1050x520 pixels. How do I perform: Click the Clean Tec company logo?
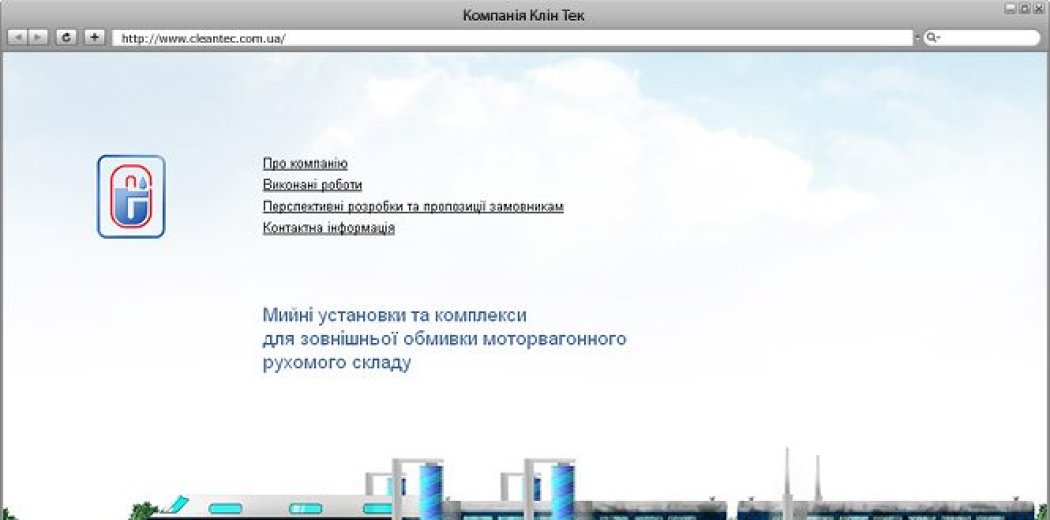point(131,197)
